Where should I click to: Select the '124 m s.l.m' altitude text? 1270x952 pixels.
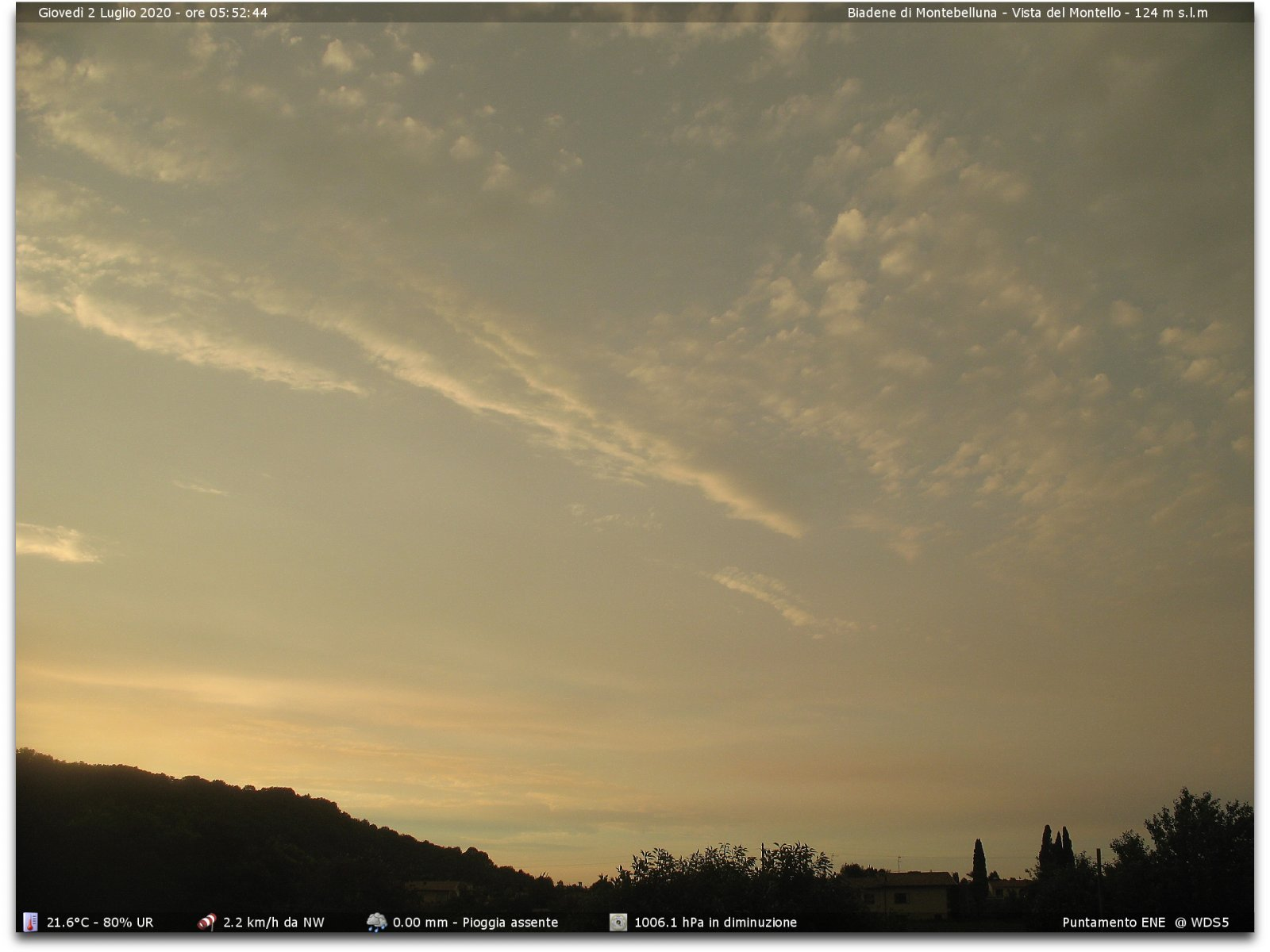click(x=1171, y=13)
